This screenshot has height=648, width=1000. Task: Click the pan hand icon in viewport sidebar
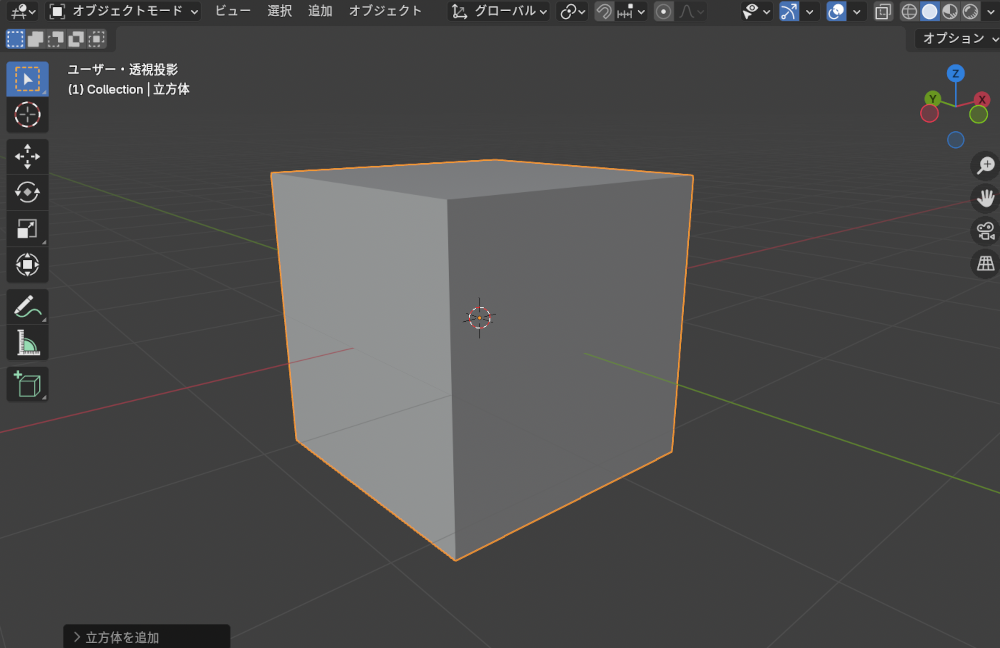tap(984, 199)
